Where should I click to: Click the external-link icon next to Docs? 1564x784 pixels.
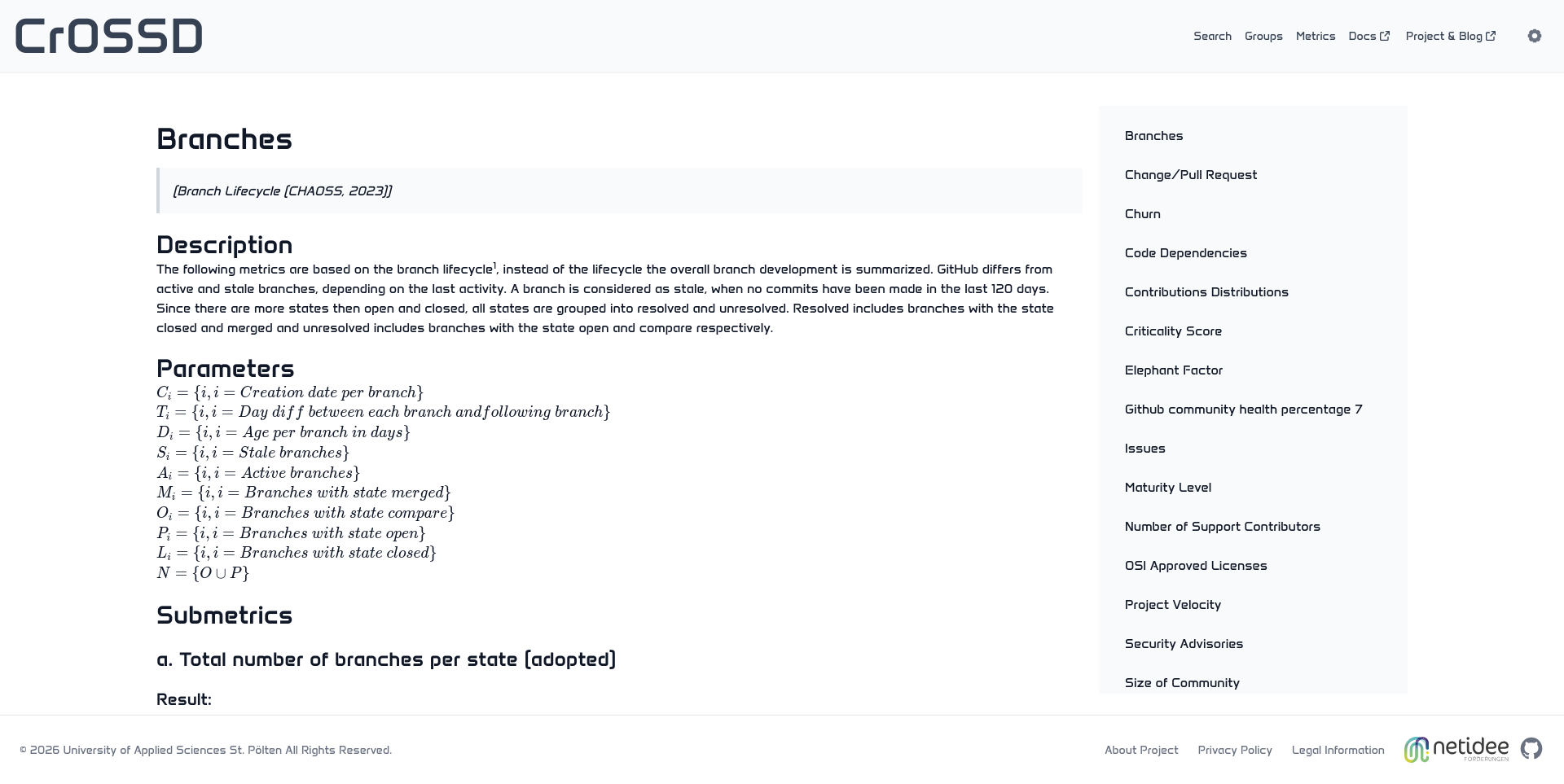click(x=1385, y=35)
